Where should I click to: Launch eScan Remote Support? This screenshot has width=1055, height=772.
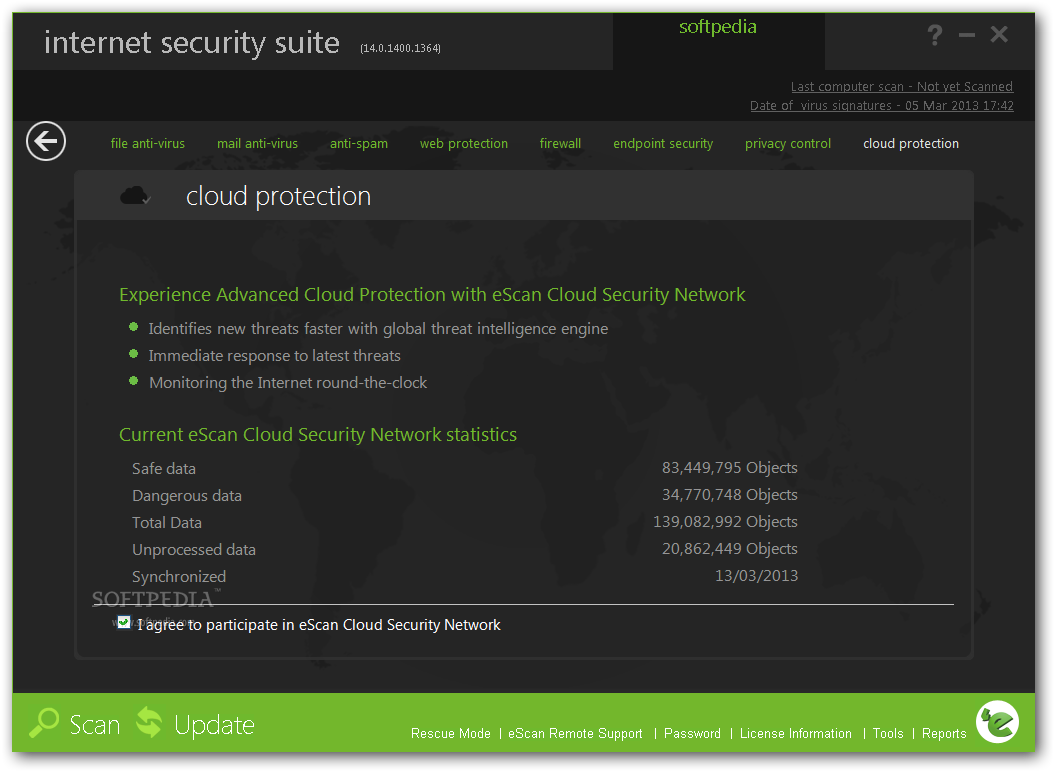(575, 733)
